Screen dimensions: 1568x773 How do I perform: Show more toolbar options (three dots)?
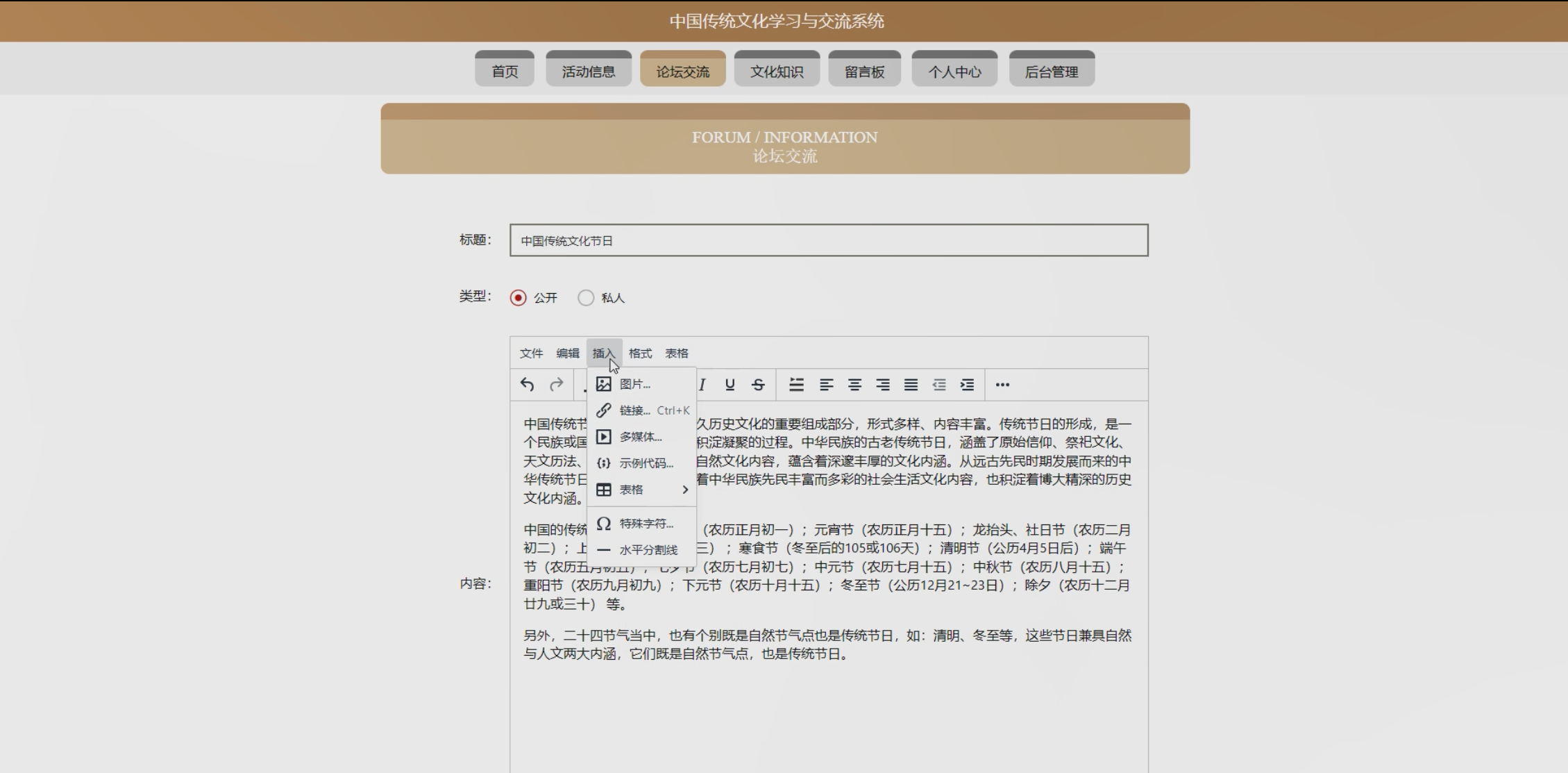tap(1002, 384)
